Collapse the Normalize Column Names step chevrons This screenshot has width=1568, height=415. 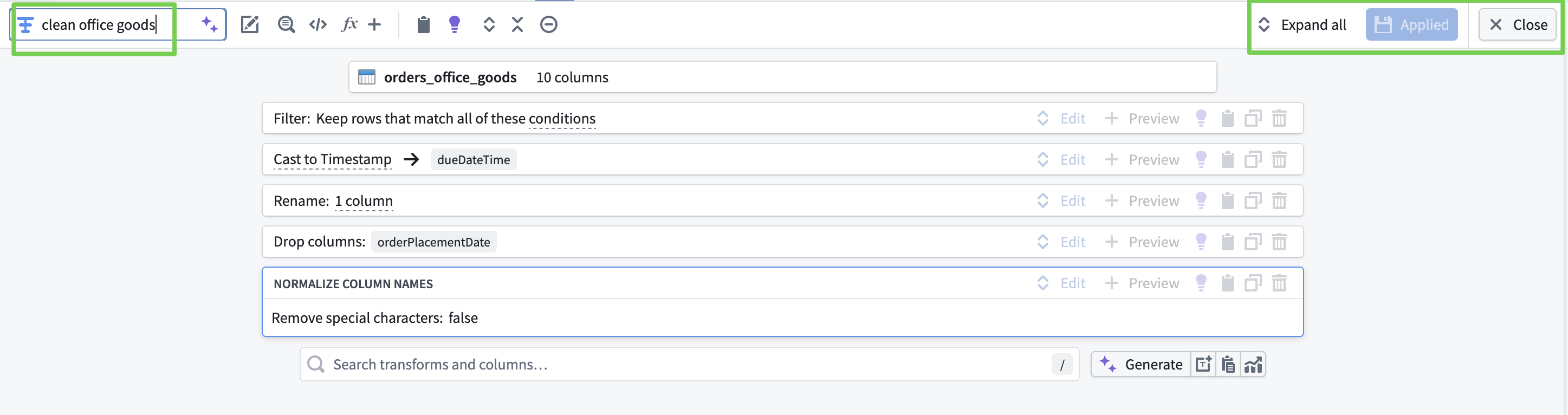point(1042,283)
